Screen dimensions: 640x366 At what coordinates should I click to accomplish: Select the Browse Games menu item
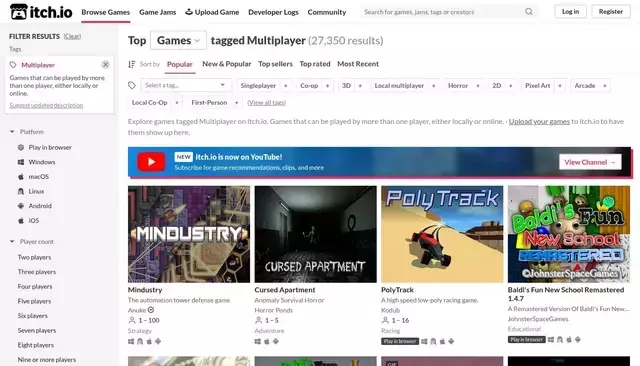(106, 12)
